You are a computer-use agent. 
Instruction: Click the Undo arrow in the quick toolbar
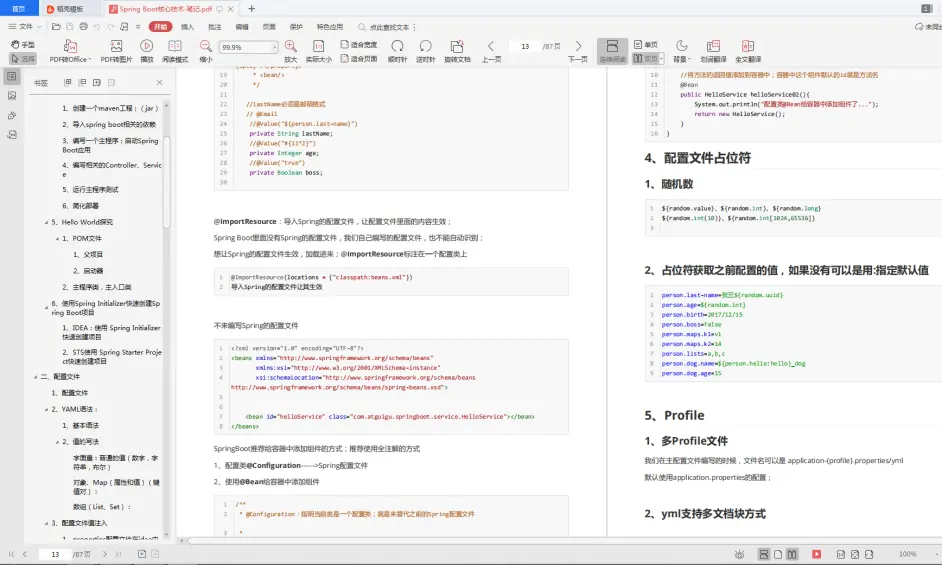[97, 26]
